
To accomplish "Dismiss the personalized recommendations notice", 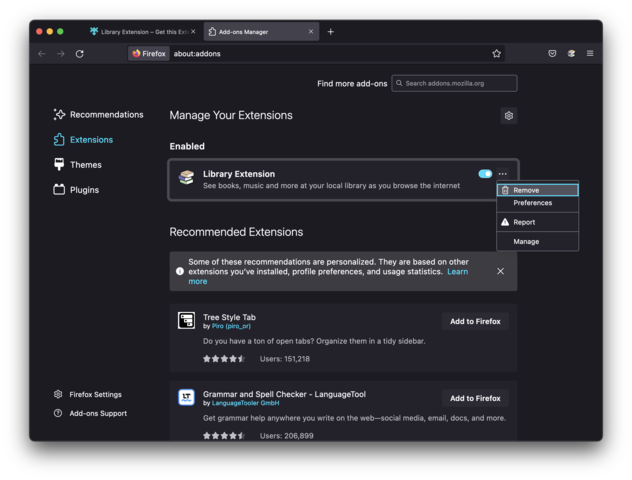I will [500, 271].
